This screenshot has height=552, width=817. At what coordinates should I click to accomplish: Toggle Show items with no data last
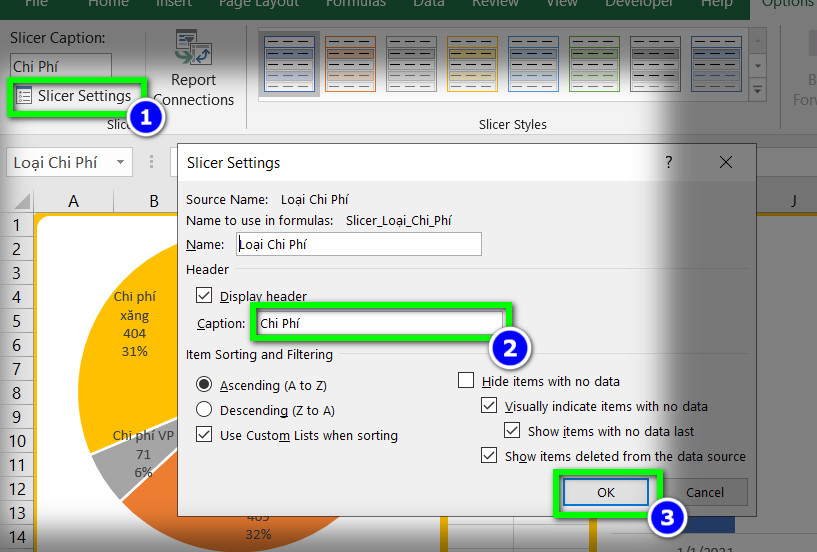[x=512, y=431]
